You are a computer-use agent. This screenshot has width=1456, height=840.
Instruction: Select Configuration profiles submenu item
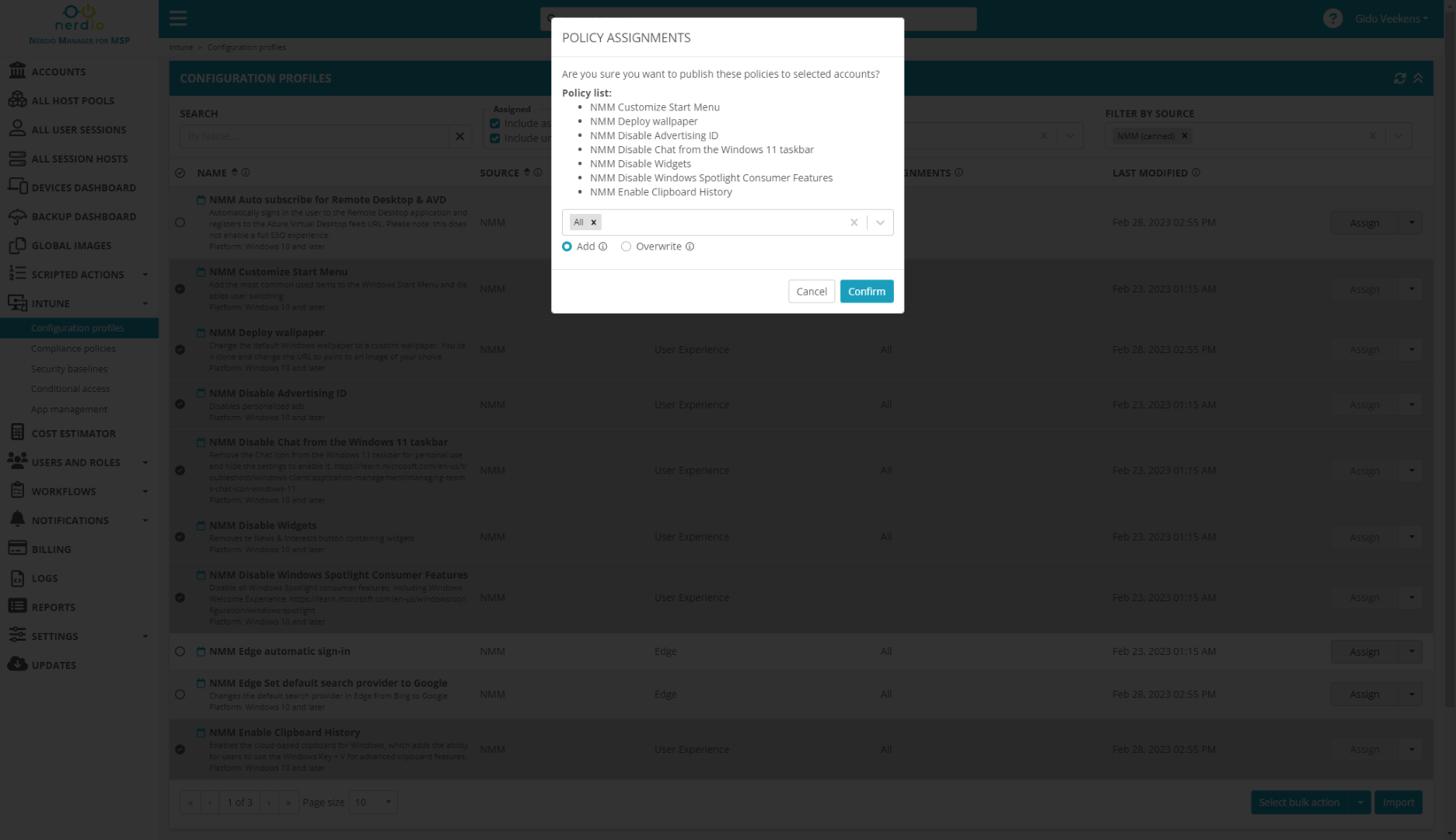tap(79, 327)
